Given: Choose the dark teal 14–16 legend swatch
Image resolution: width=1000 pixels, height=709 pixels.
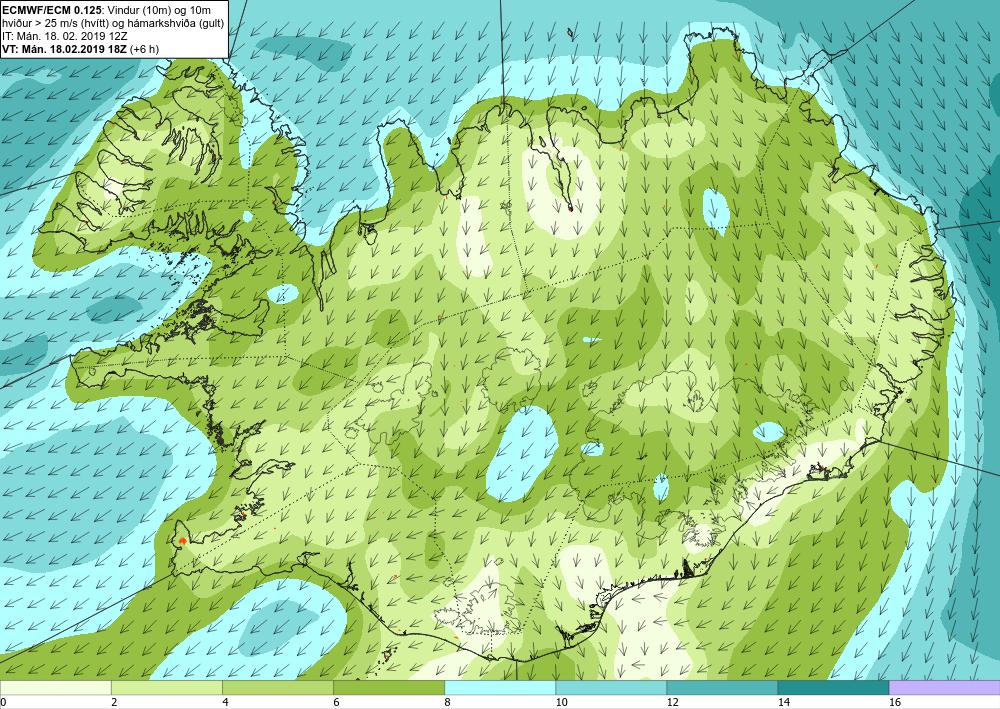Looking at the screenshot, I should [833, 688].
